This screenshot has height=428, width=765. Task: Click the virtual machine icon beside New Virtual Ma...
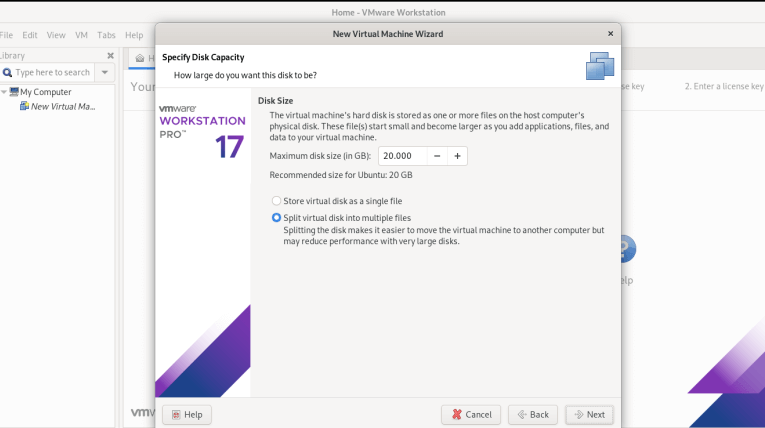(24, 106)
